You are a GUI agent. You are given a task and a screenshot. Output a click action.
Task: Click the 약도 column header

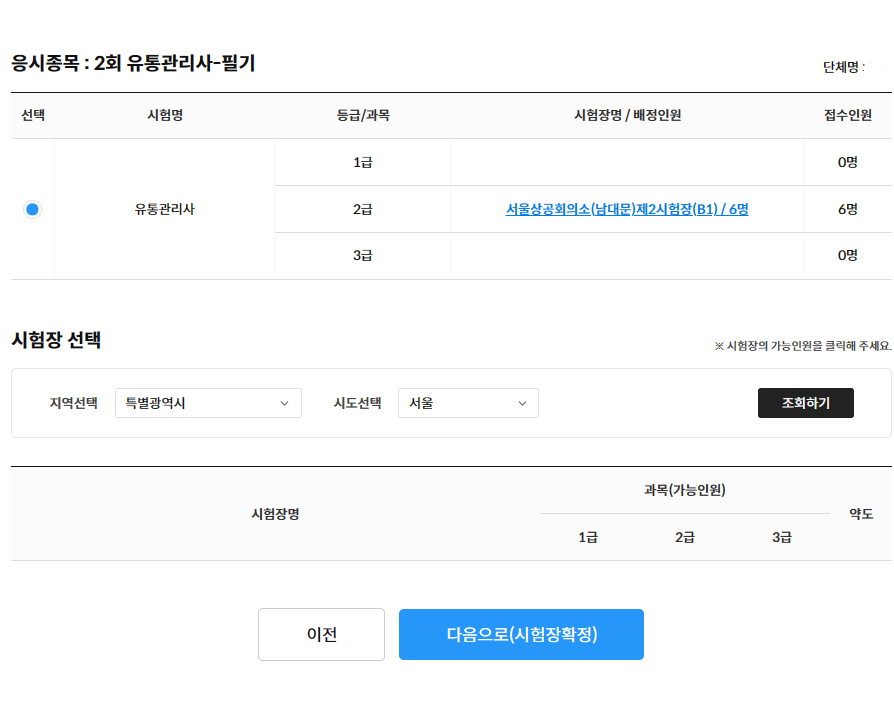tap(861, 514)
